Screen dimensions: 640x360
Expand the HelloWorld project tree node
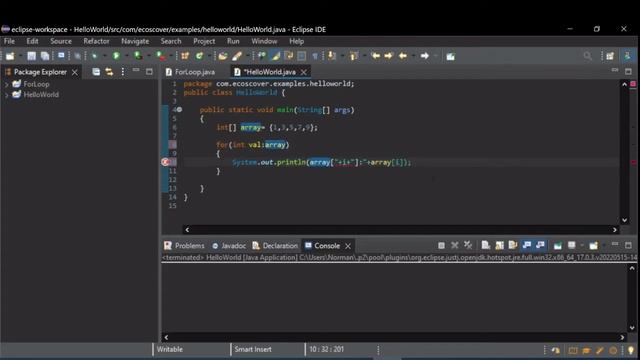[7, 95]
